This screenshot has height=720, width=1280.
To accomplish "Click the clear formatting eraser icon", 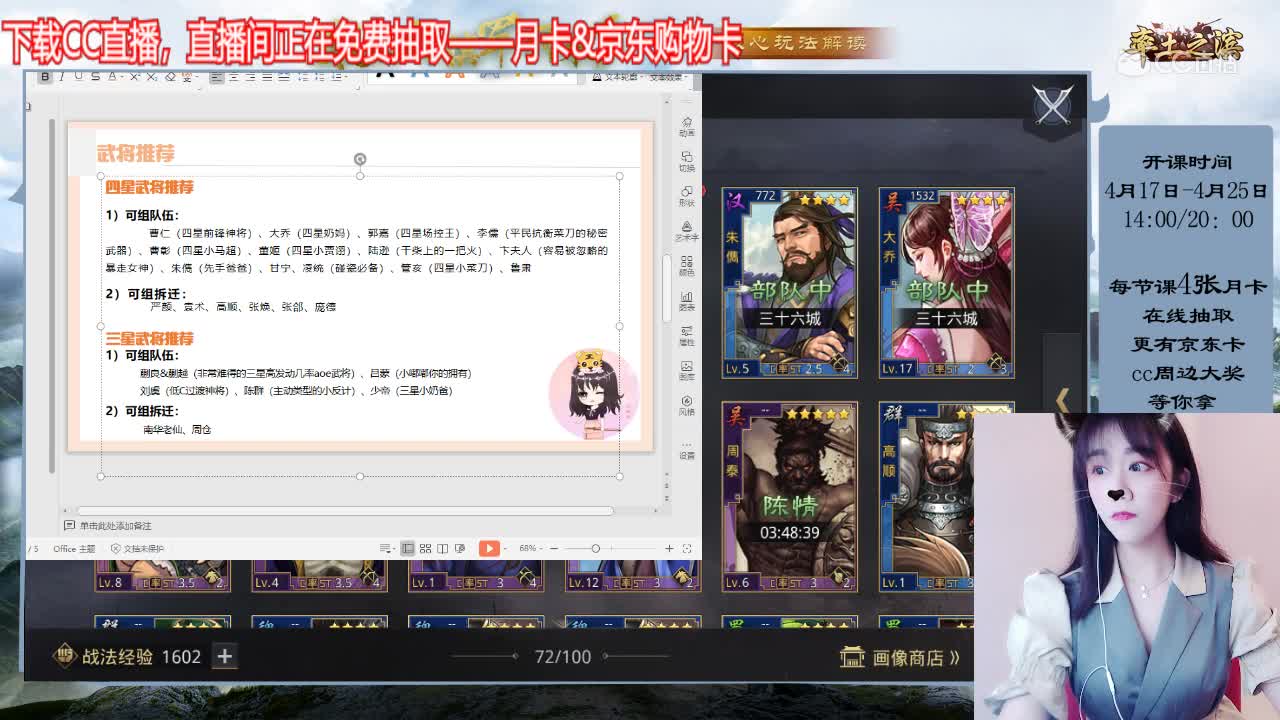I will click(x=170, y=77).
